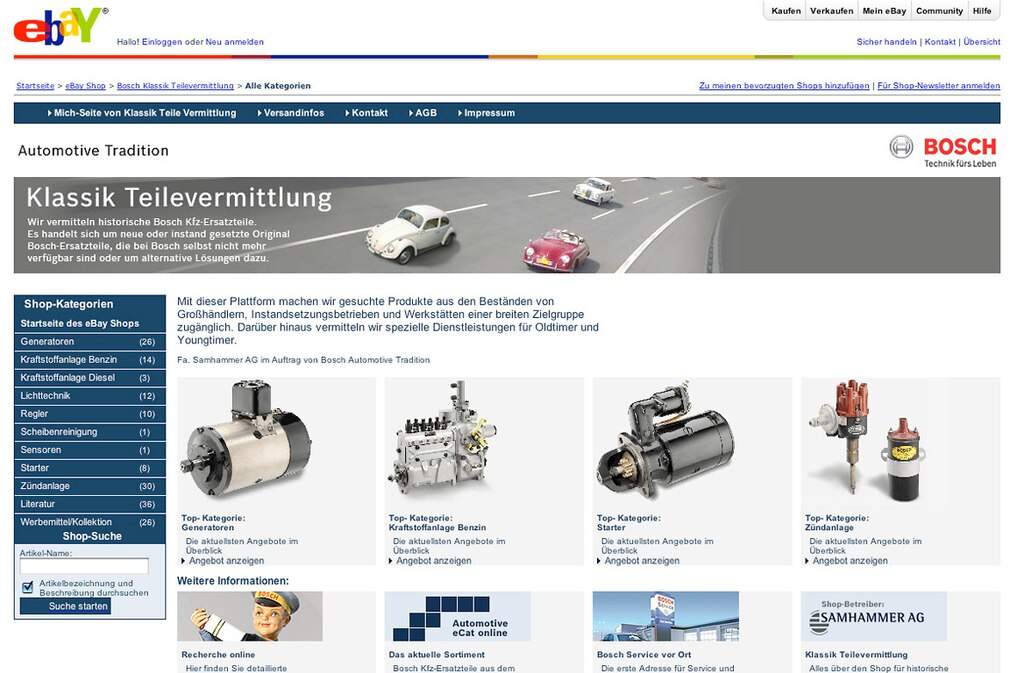Select the Literatur category

tap(90, 504)
